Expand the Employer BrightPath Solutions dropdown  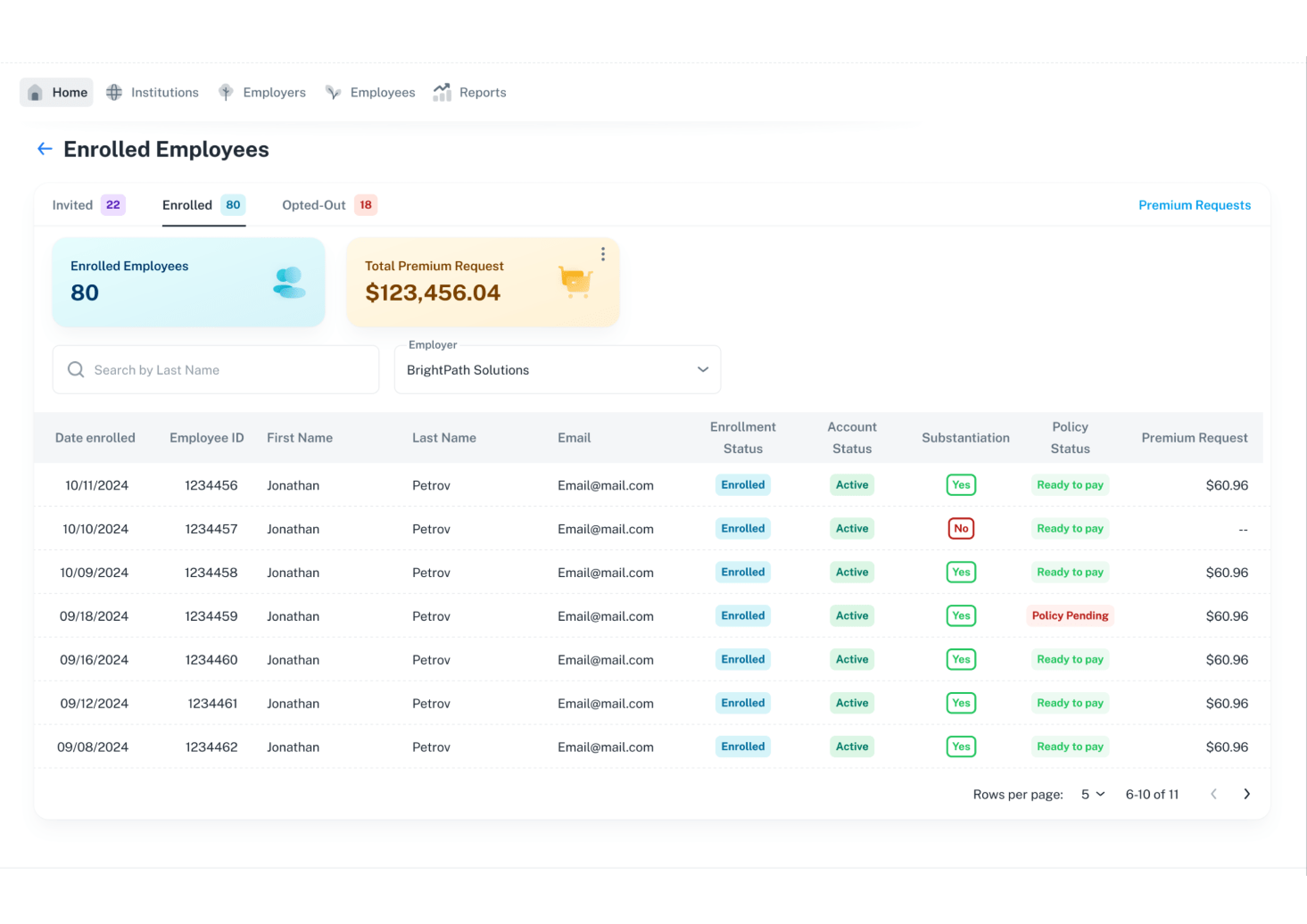point(557,370)
